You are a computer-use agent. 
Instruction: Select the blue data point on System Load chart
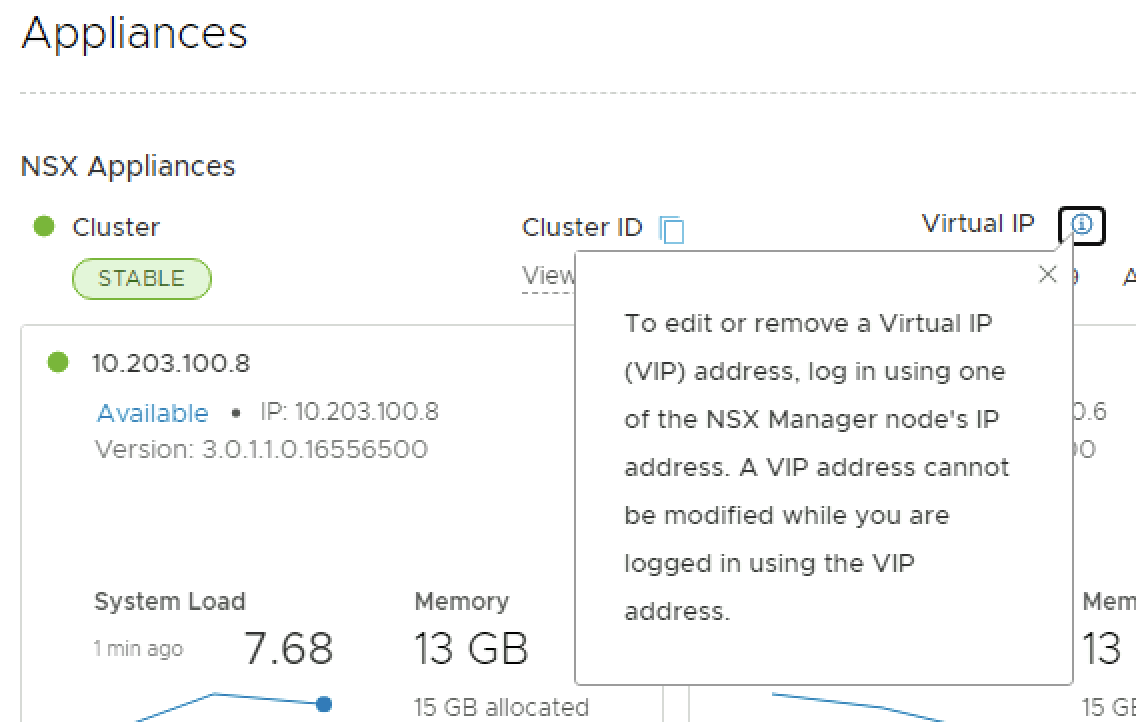[x=323, y=704]
